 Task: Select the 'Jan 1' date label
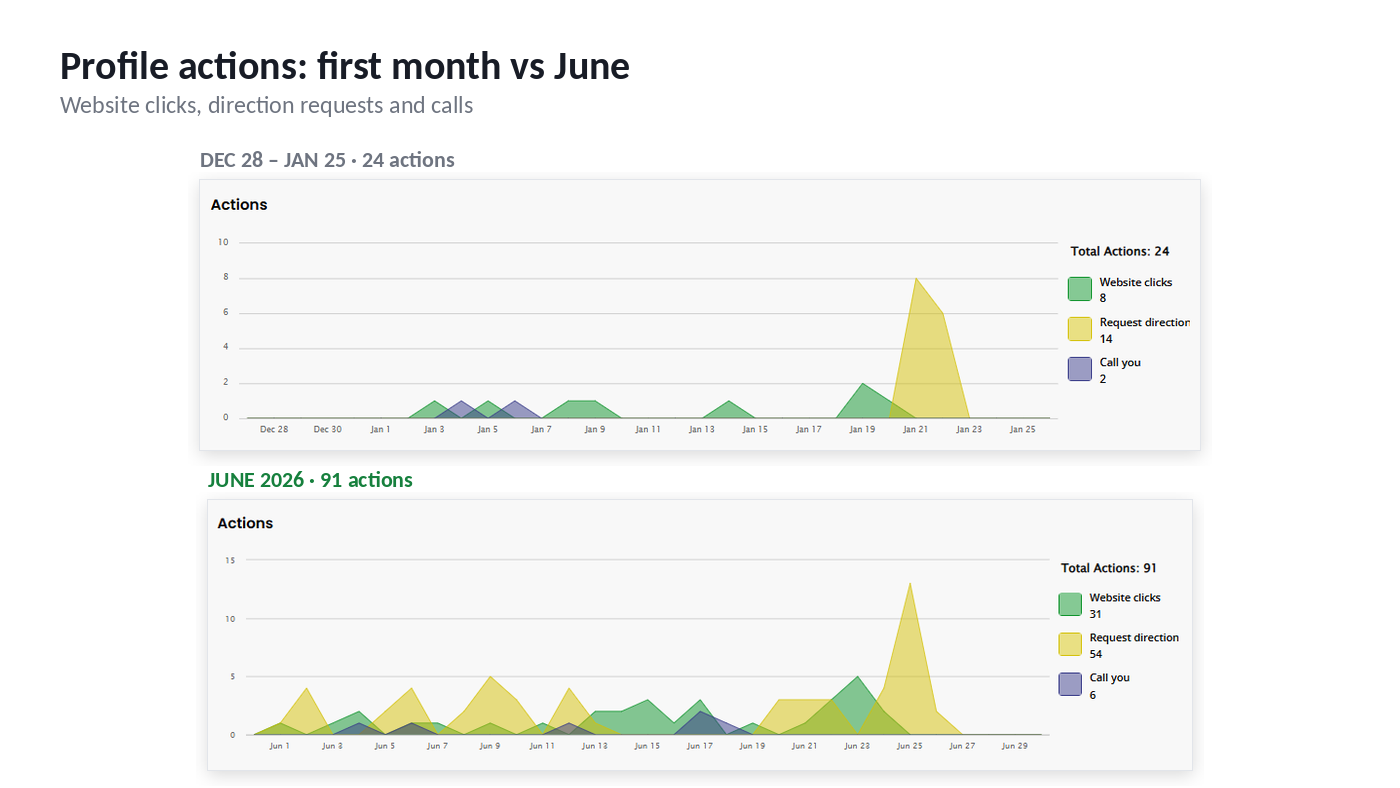(x=380, y=429)
